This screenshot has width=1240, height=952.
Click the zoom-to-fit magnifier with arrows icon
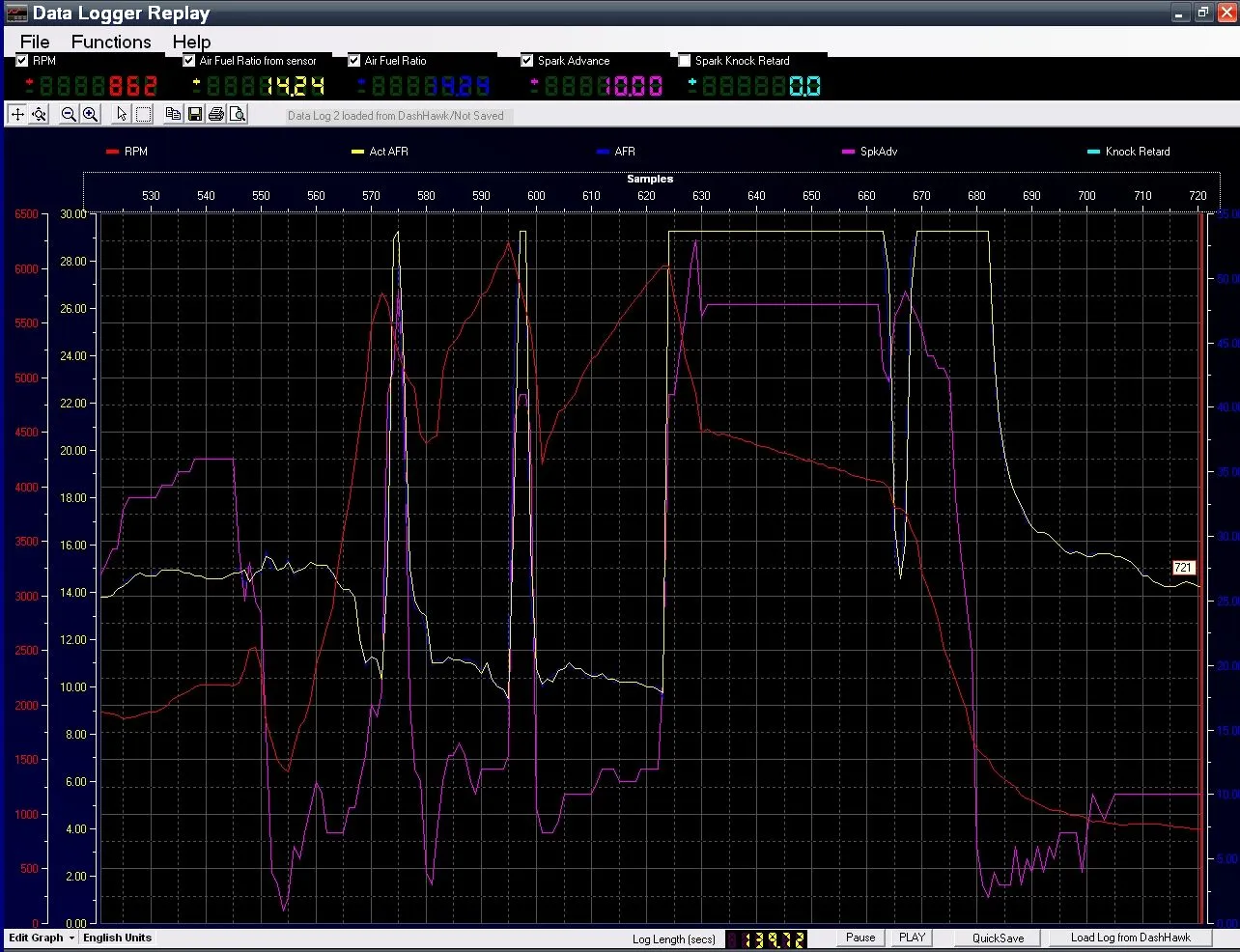(39, 114)
